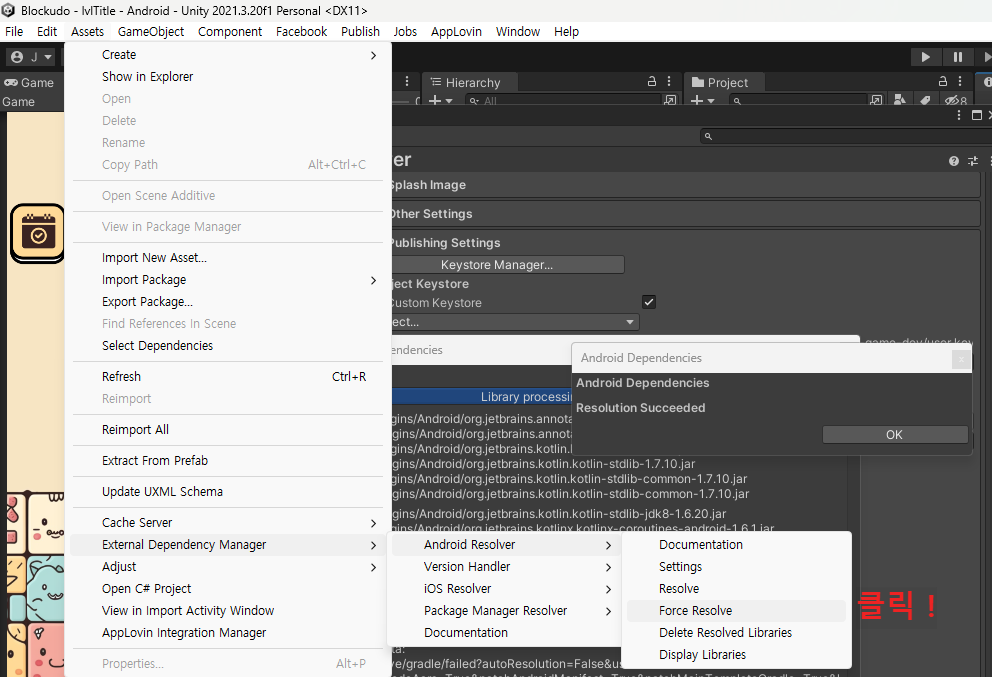Open the File menu
This screenshot has width=992, height=677.
coord(14,32)
